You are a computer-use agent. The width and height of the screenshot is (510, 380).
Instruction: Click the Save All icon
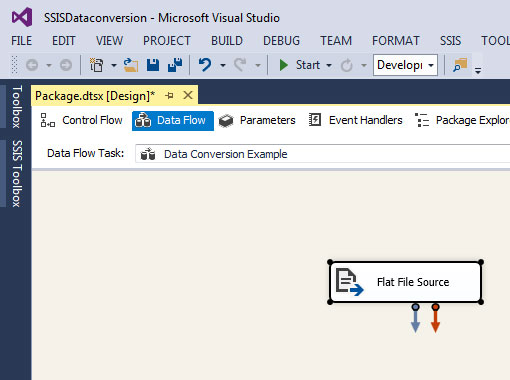[x=175, y=65]
